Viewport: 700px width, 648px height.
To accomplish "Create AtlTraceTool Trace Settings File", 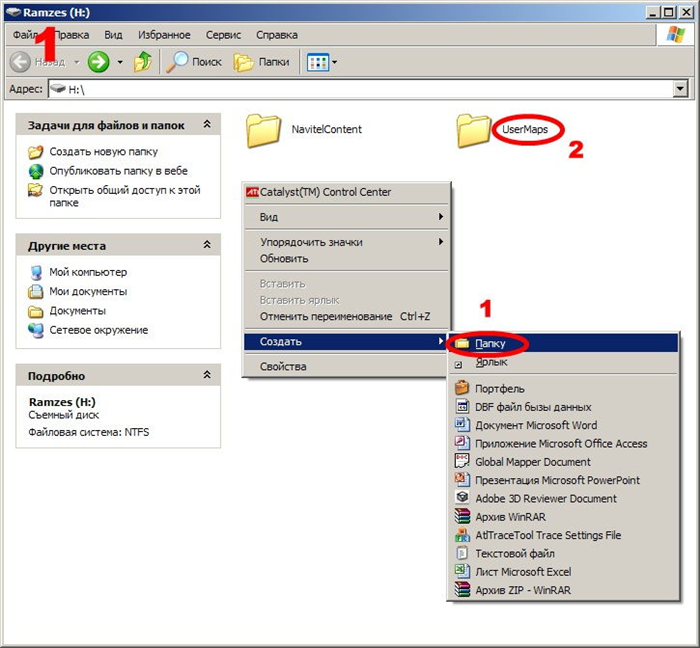I will coord(563,535).
